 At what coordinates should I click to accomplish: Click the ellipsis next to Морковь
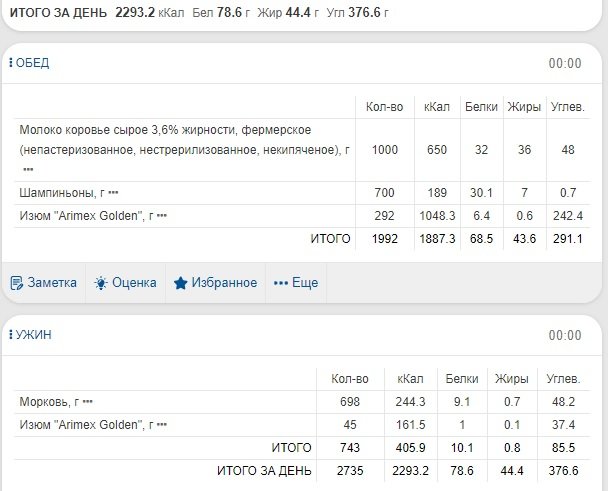coord(88,402)
